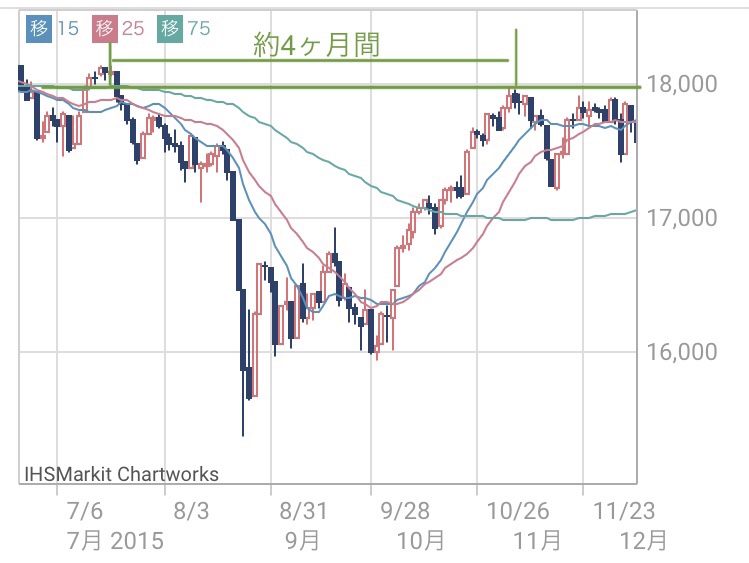
Task: Click the 12月 month label
Action: [x=643, y=542]
